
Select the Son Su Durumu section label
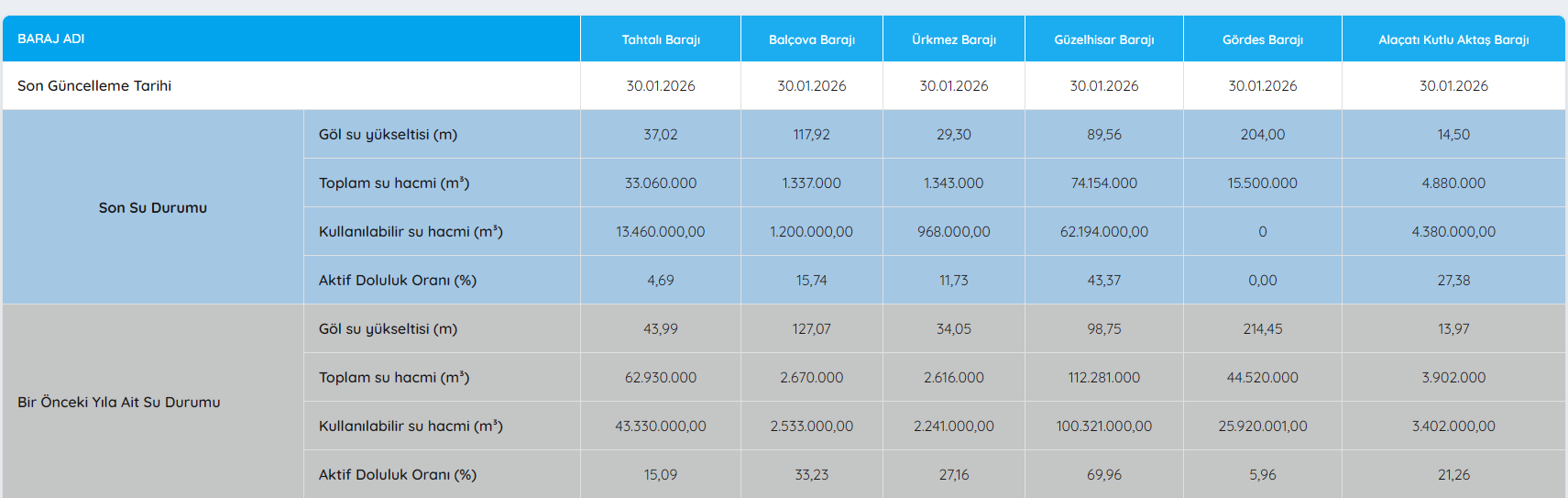(x=153, y=207)
